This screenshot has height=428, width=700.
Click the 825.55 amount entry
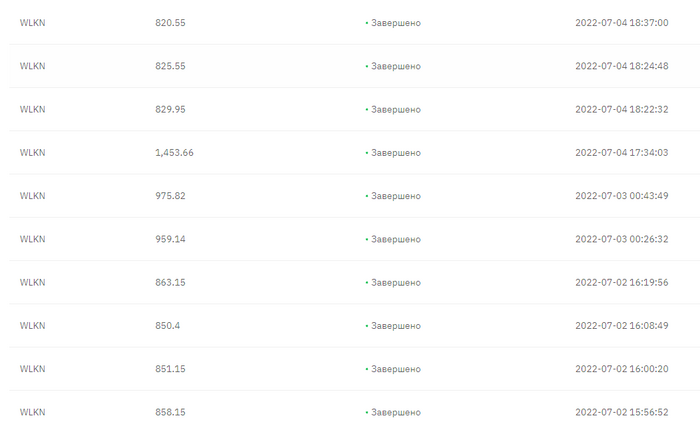170,66
